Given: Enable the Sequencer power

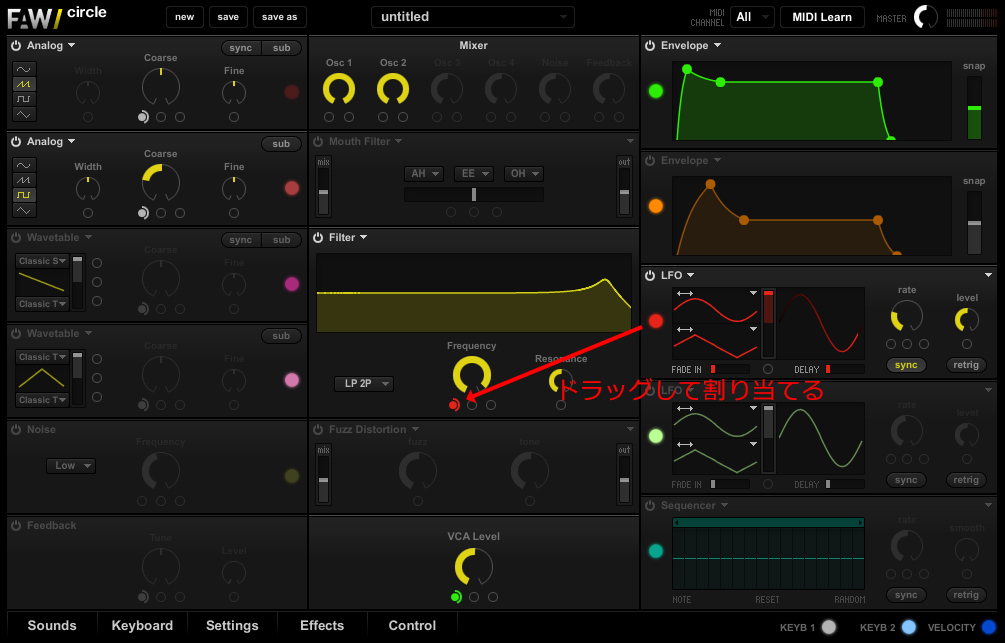Looking at the screenshot, I should [650, 506].
